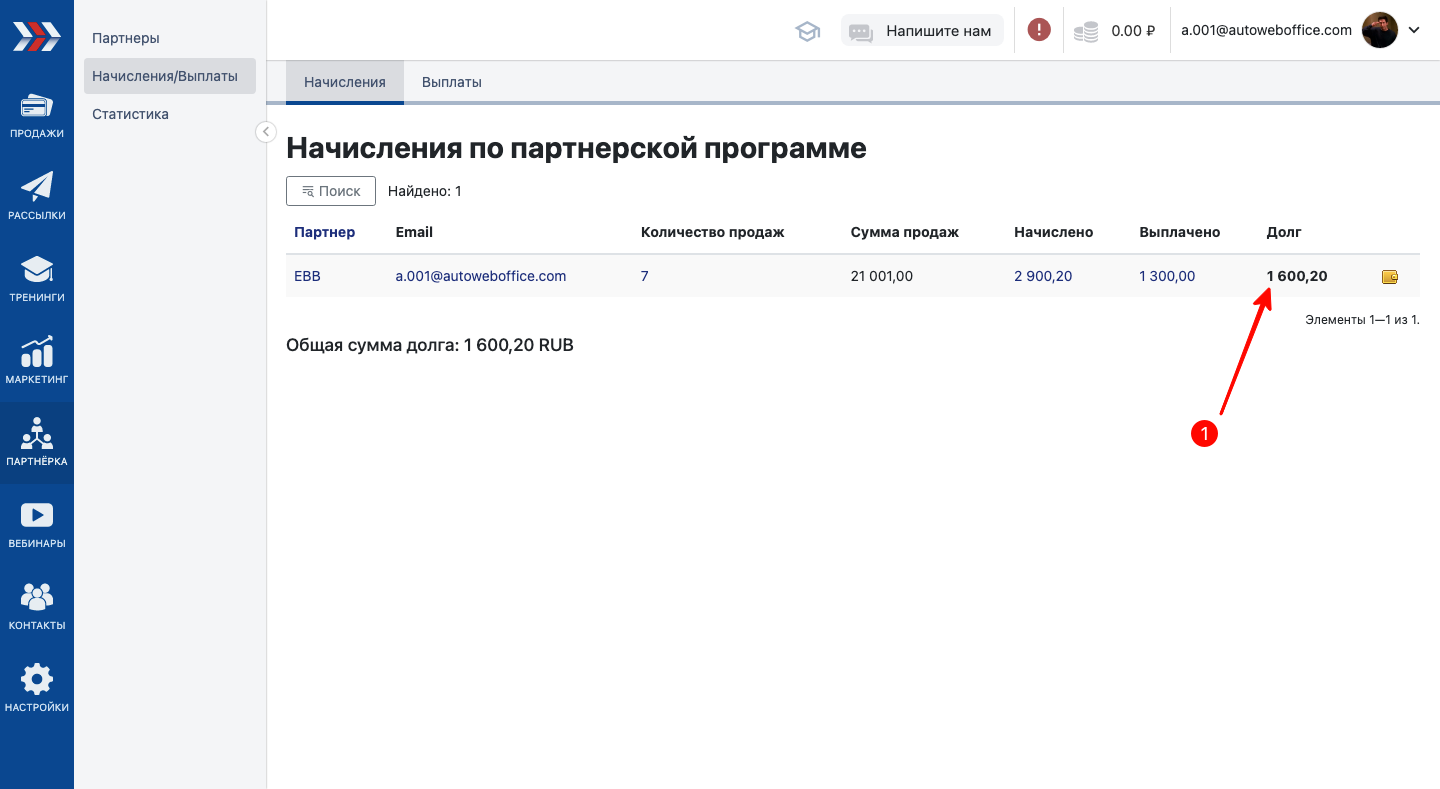This screenshot has width=1440, height=789.
Task: Open Партнеры in the side menu
Action: tap(126, 38)
